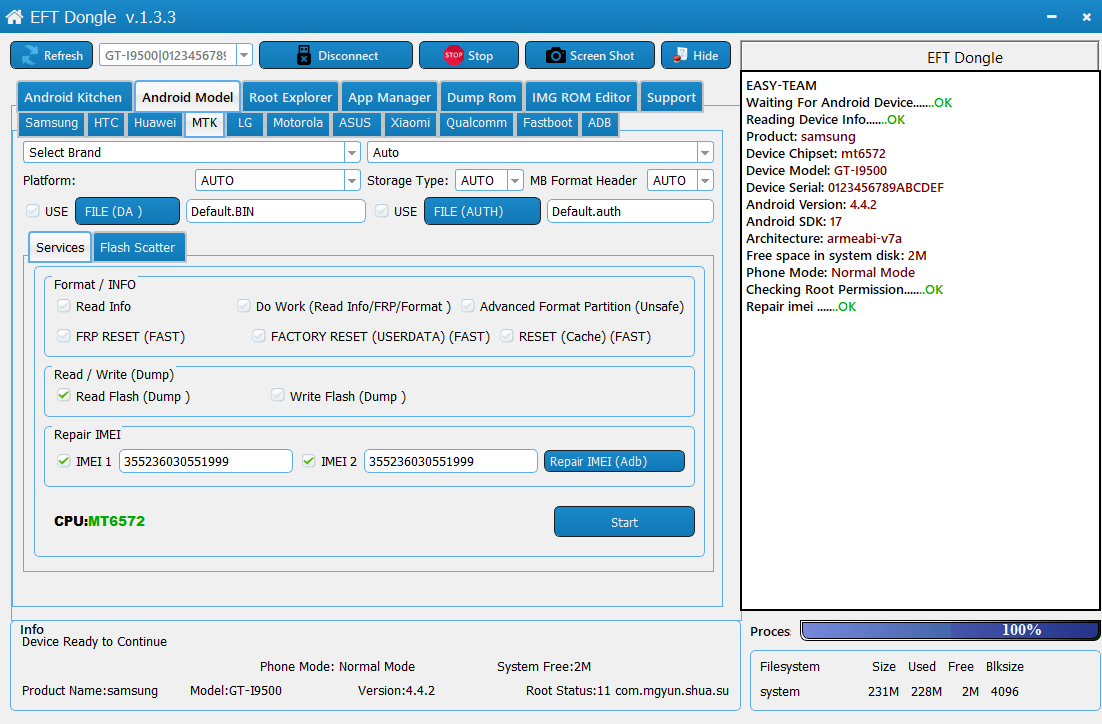Select the ASUS brand tab
Image resolution: width=1102 pixels, height=724 pixels.
point(355,123)
